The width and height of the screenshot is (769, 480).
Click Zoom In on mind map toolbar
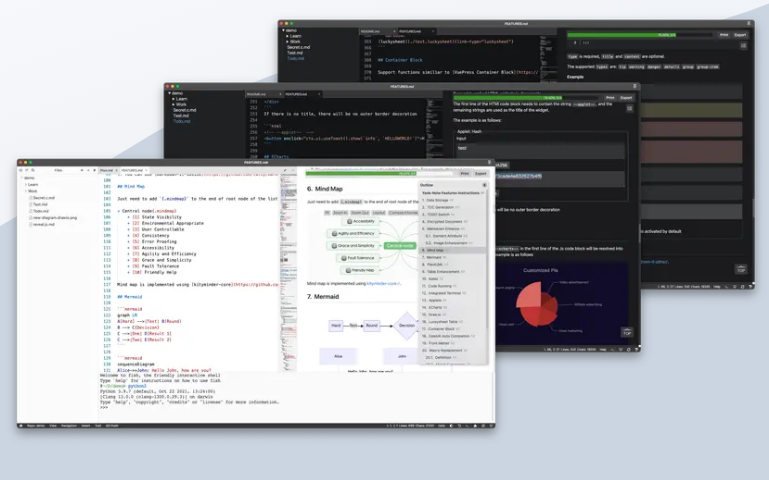[340, 213]
